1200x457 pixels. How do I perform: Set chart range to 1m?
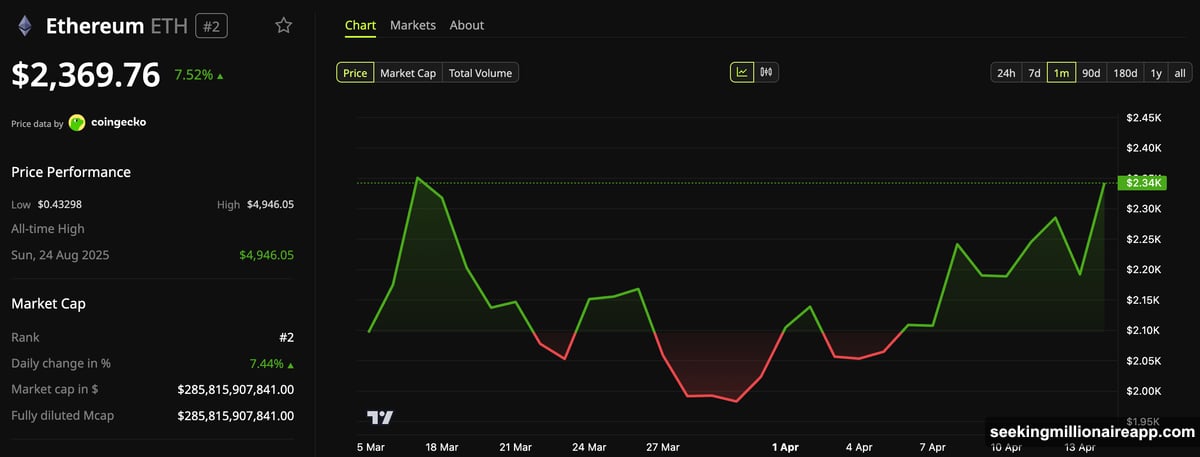coord(1061,73)
